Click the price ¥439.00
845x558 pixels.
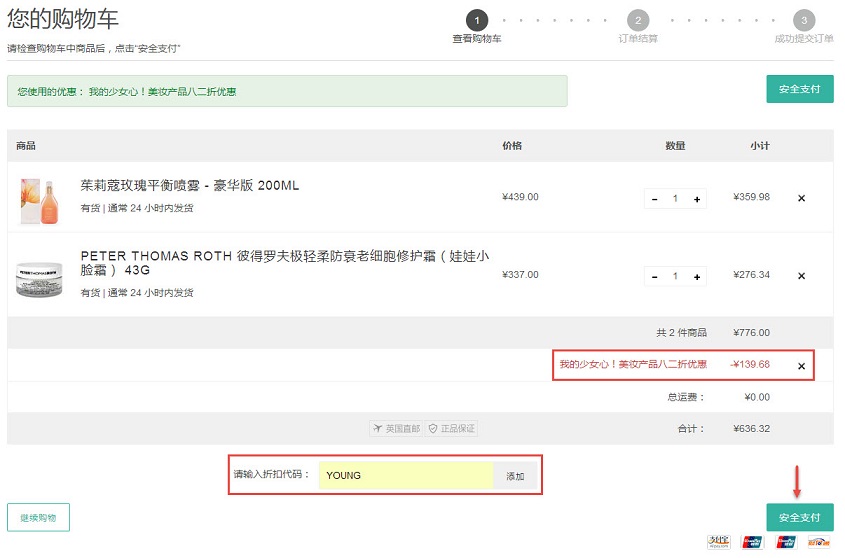tap(520, 197)
